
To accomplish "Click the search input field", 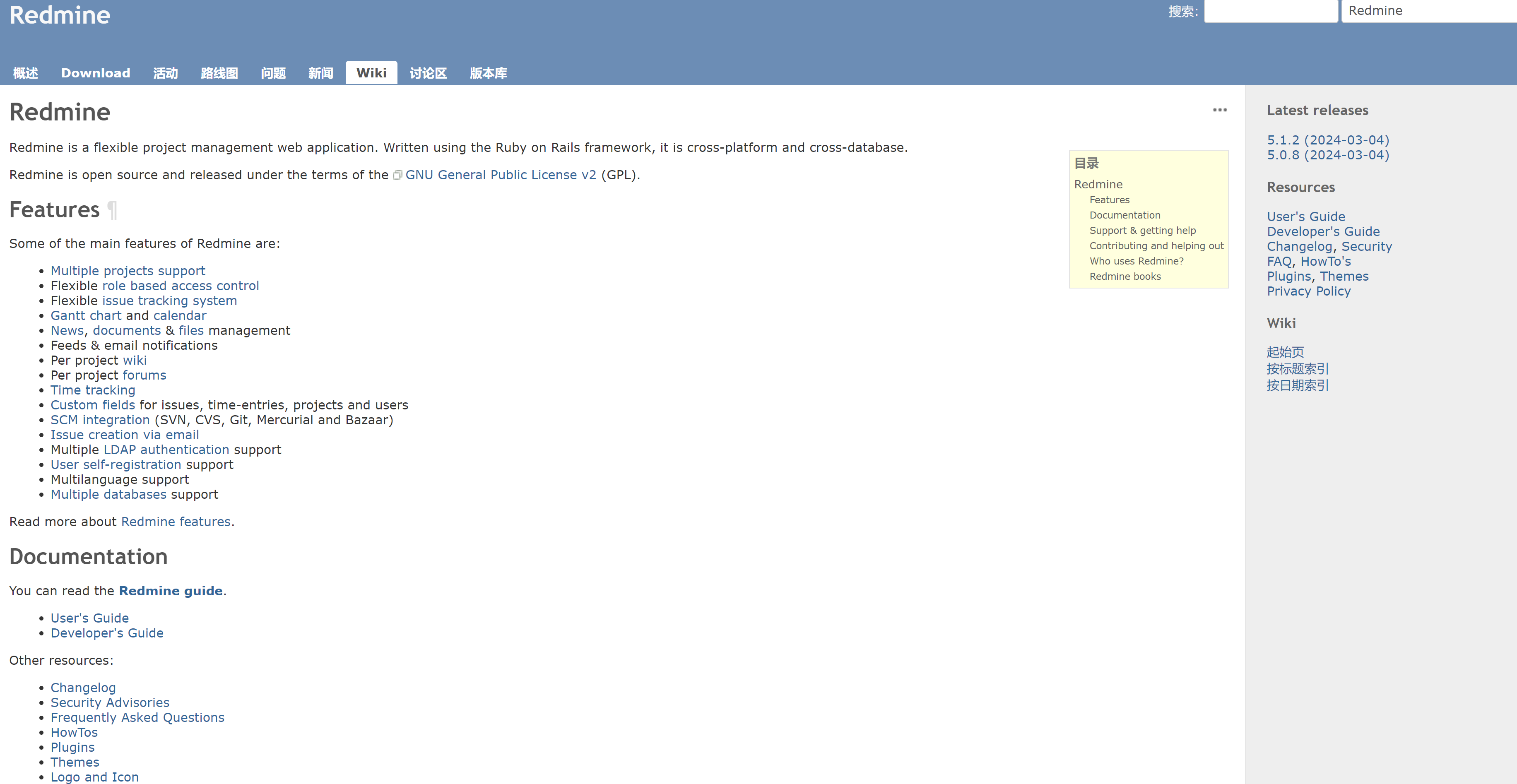I will 1269,11.
